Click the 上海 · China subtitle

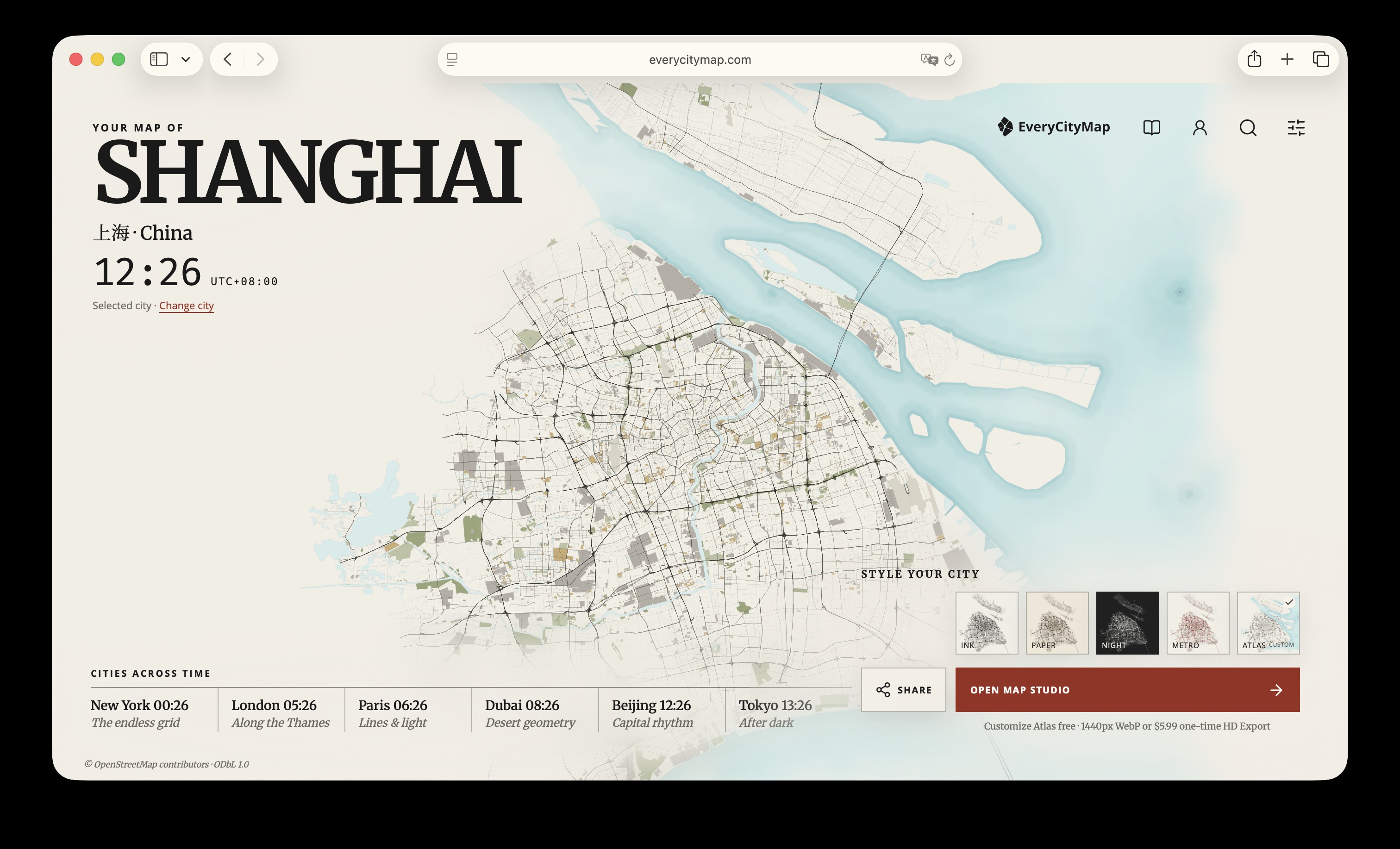click(x=143, y=233)
